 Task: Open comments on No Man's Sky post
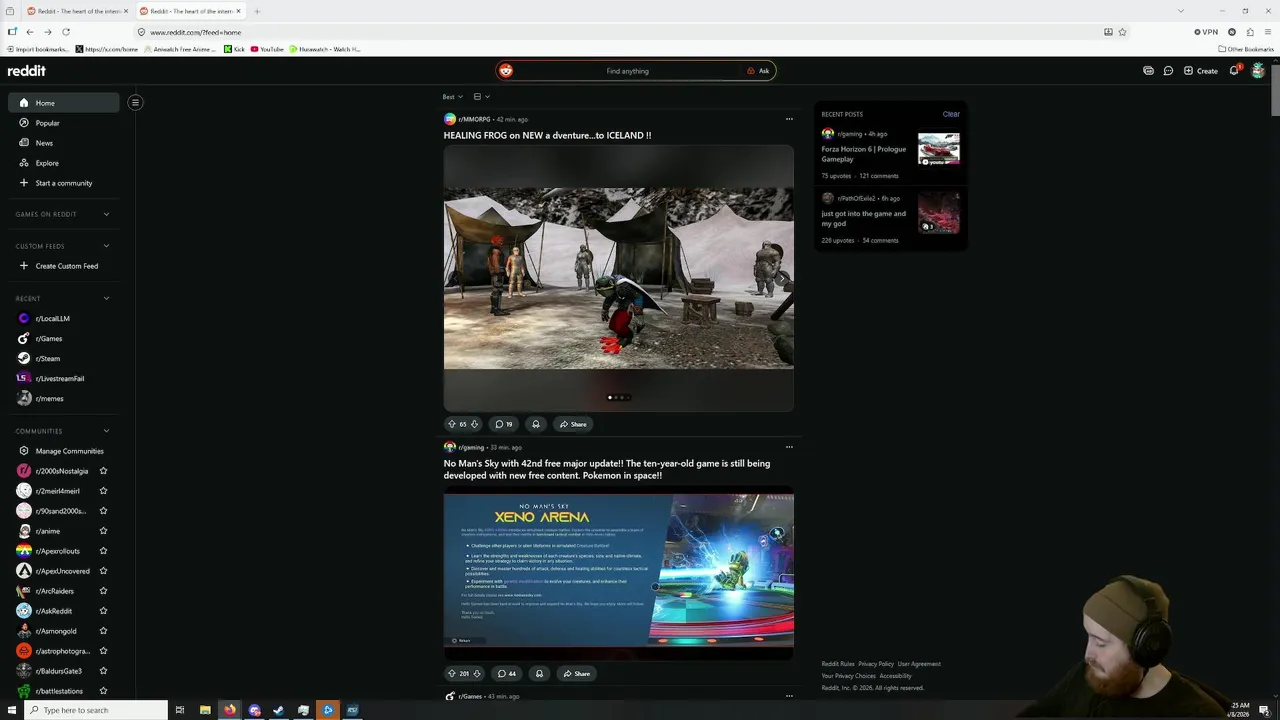[507, 673]
